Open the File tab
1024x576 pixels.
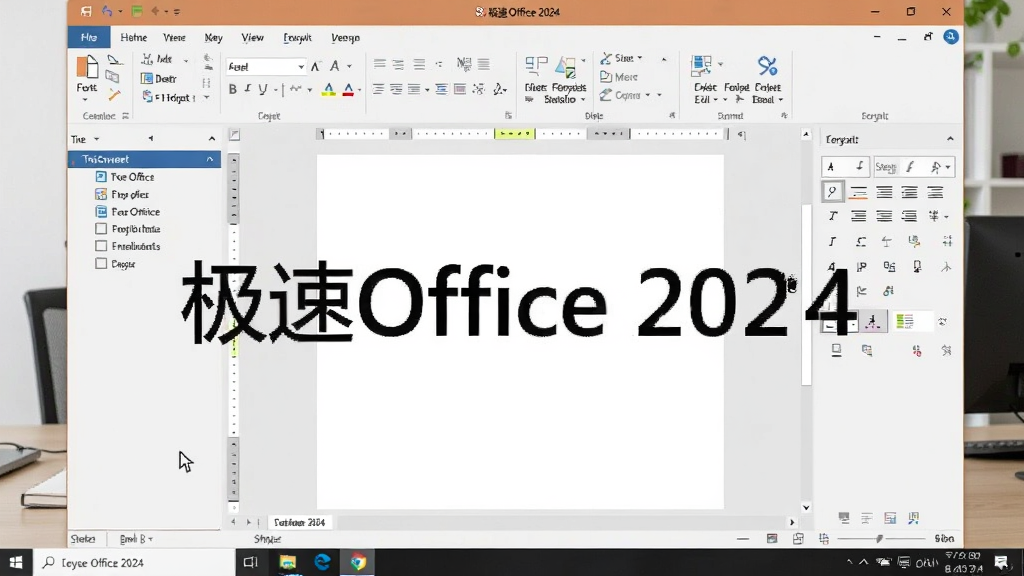point(89,38)
